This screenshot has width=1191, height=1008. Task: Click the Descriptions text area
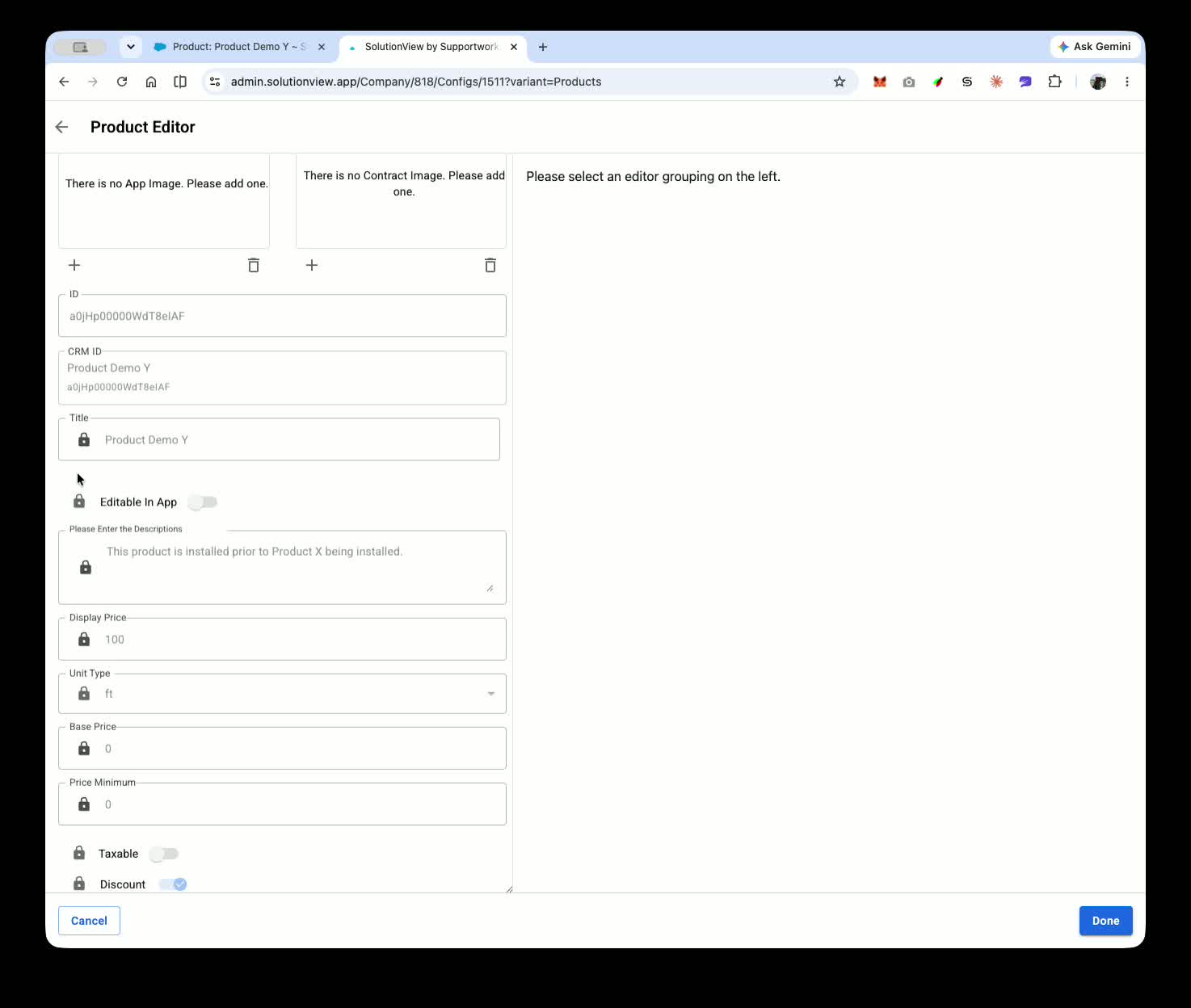tap(283, 567)
